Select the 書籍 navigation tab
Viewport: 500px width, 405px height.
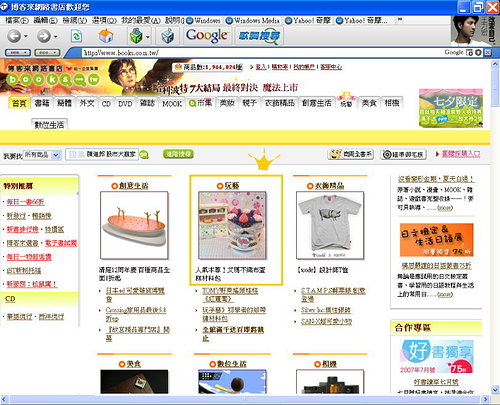pos(42,103)
